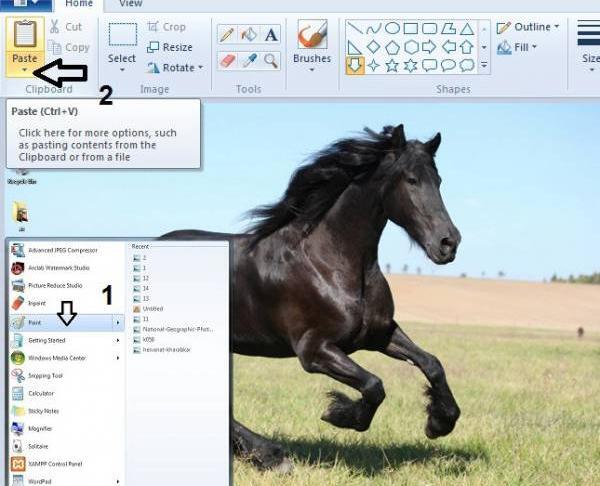This screenshot has width=600, height=486.
Task: Choose the Four-point star shape
Action: (x=373, y=65)
